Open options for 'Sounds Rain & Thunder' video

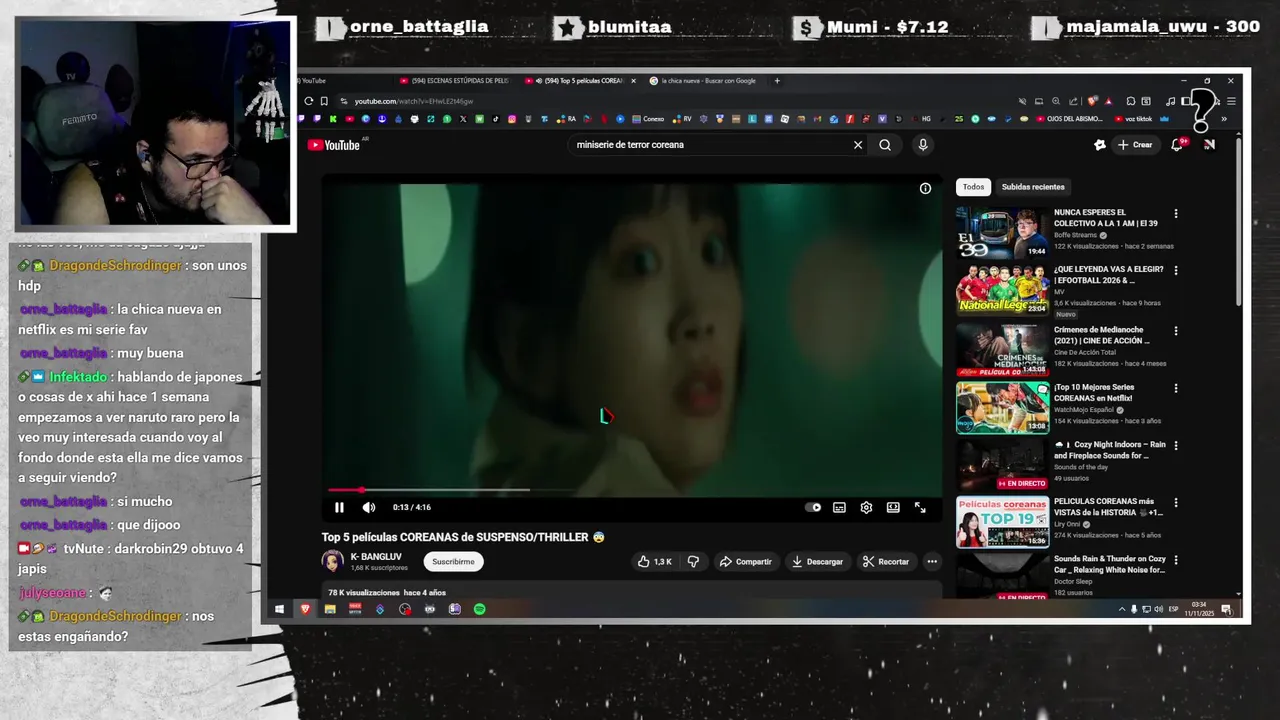coord(1176,560)
